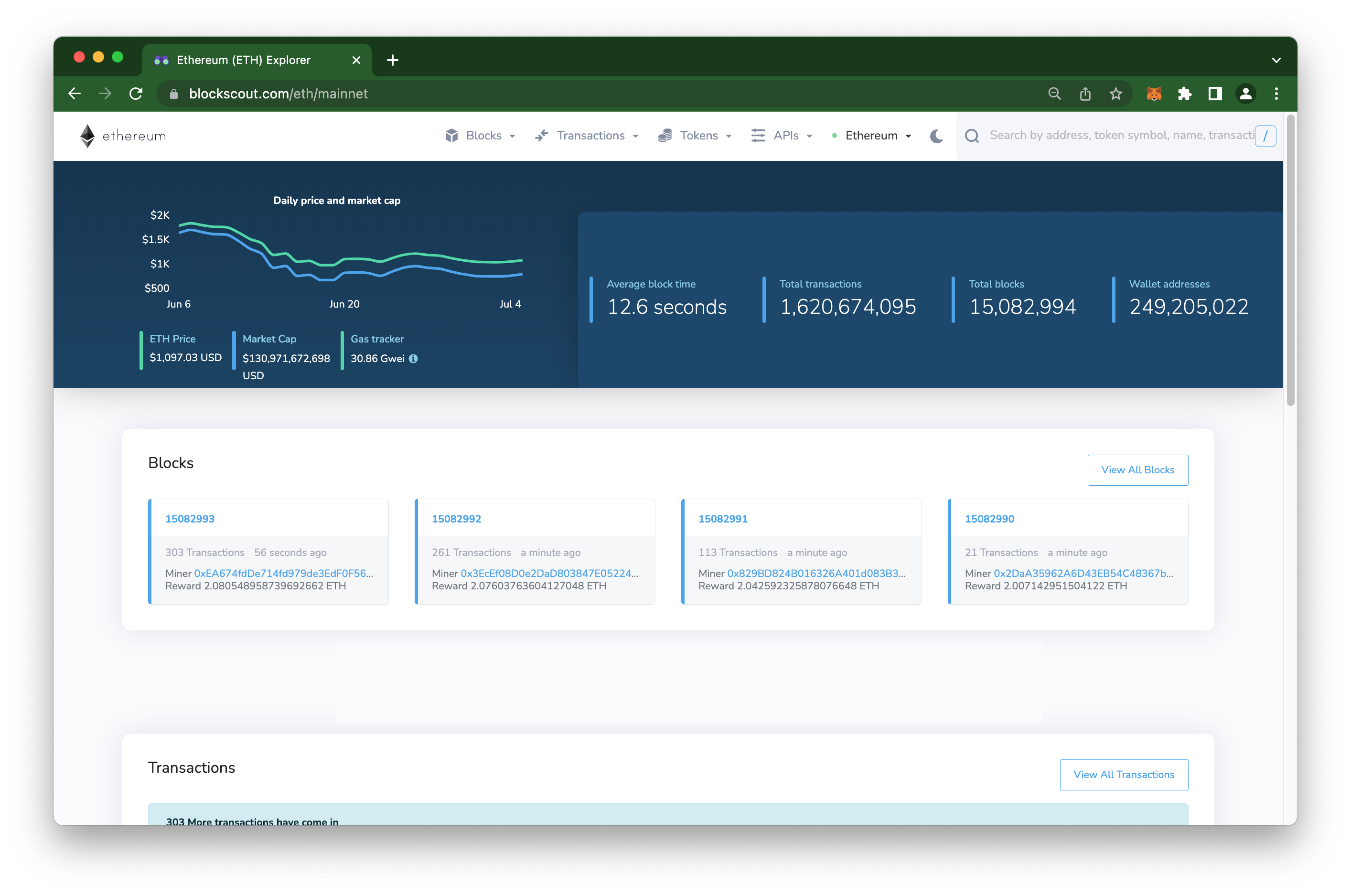
Task: Open the MetaMask fox extension
Action: (1154, 94)
